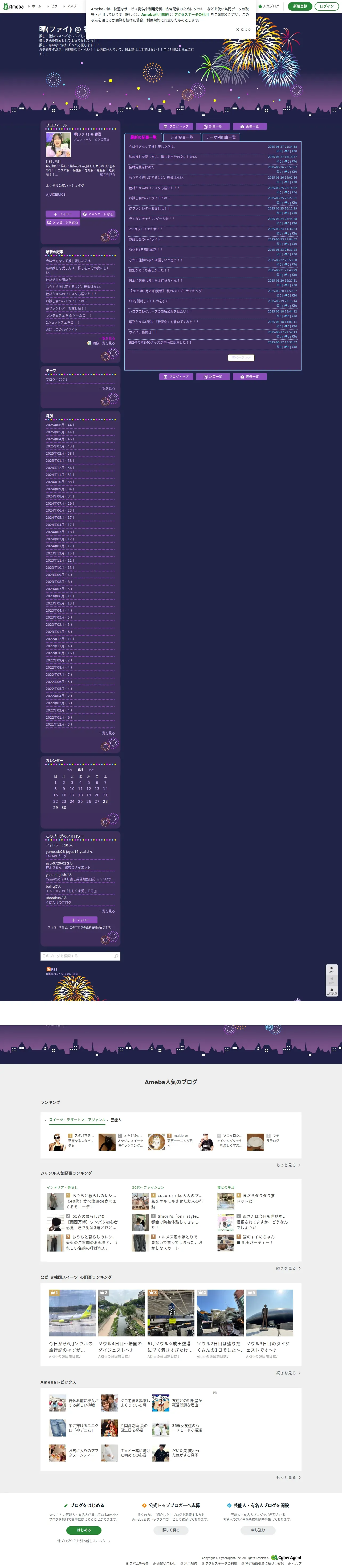Click the green はじめる button
This screenshot has height=1568, width=342.
[x=84, y=1530]
